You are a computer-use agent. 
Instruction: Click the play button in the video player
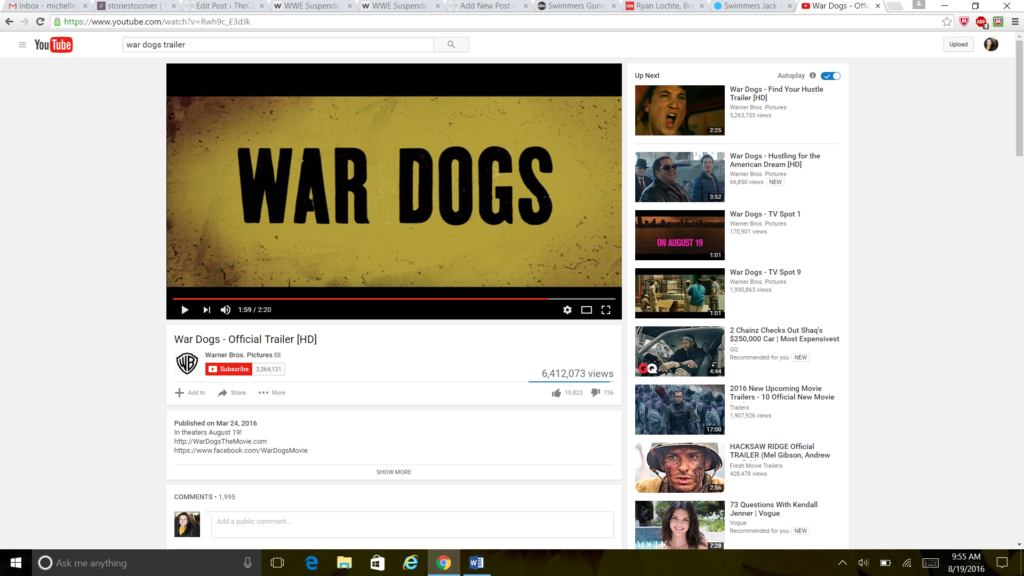tap(184, 310)
